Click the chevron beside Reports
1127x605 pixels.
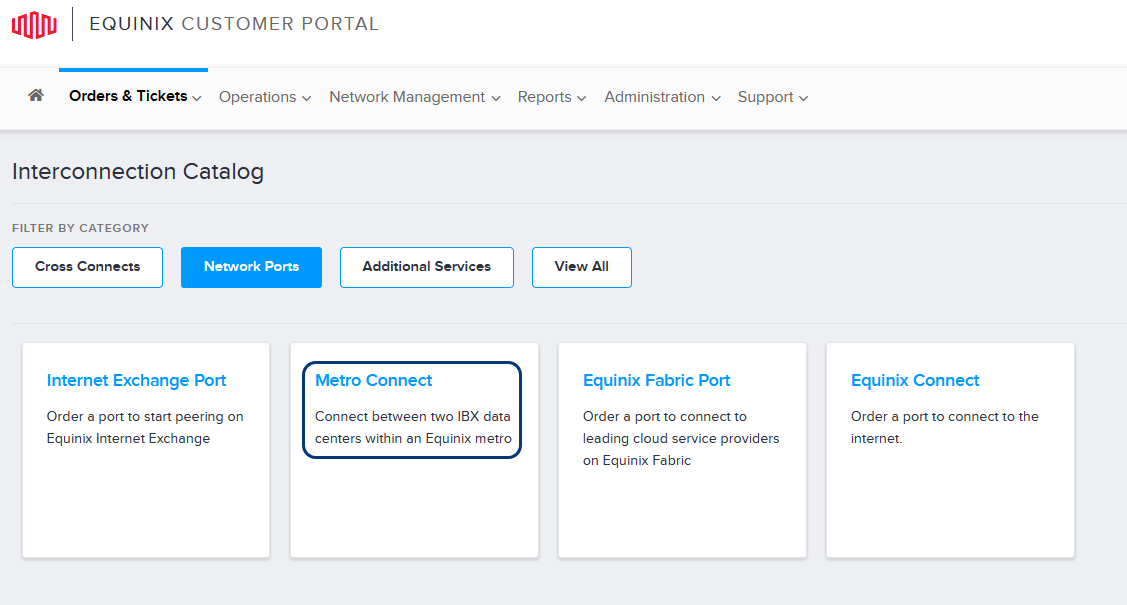tap(581, 98)
